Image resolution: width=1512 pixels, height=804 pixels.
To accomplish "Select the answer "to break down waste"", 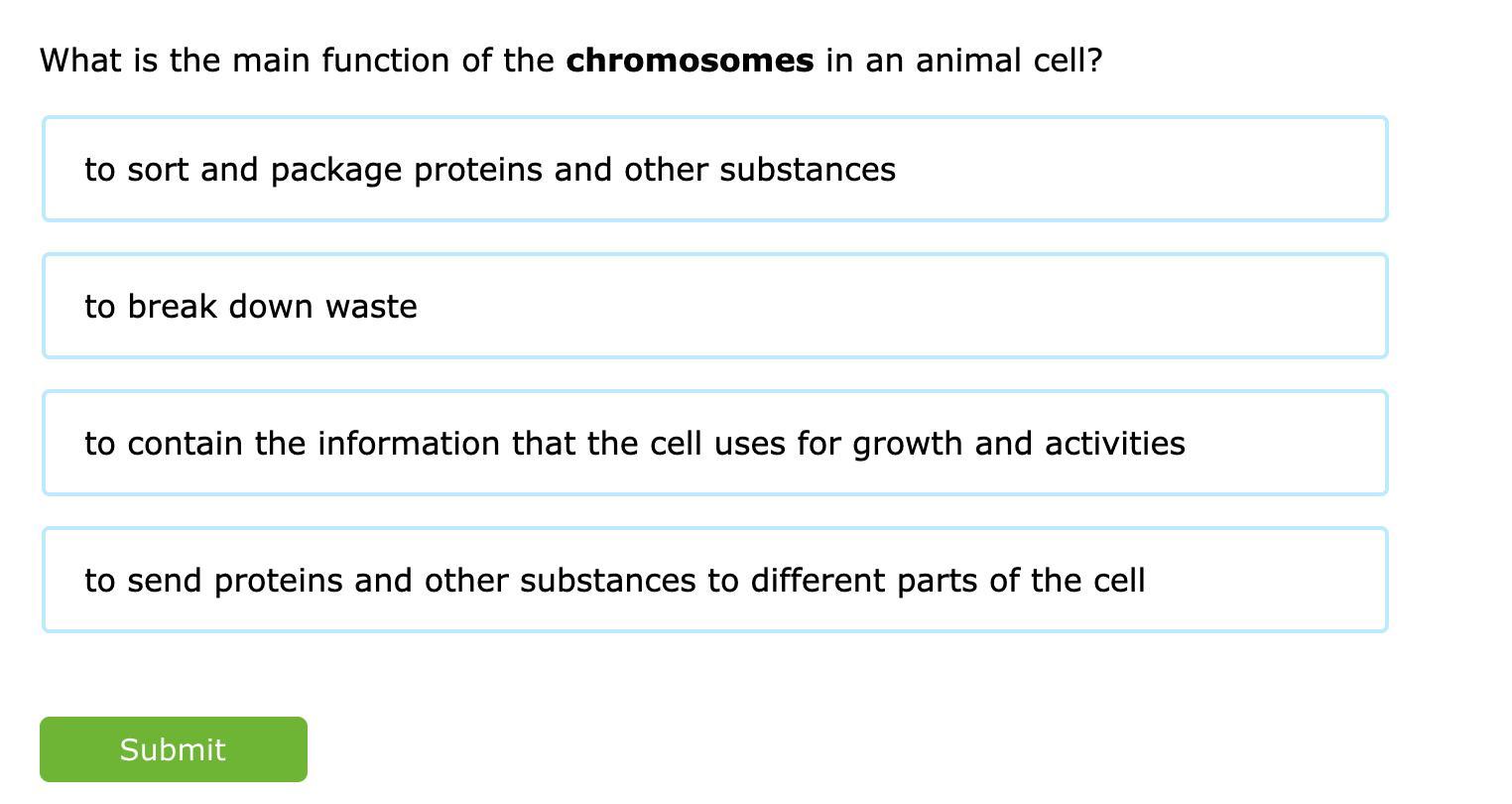I will coord(250,307).
